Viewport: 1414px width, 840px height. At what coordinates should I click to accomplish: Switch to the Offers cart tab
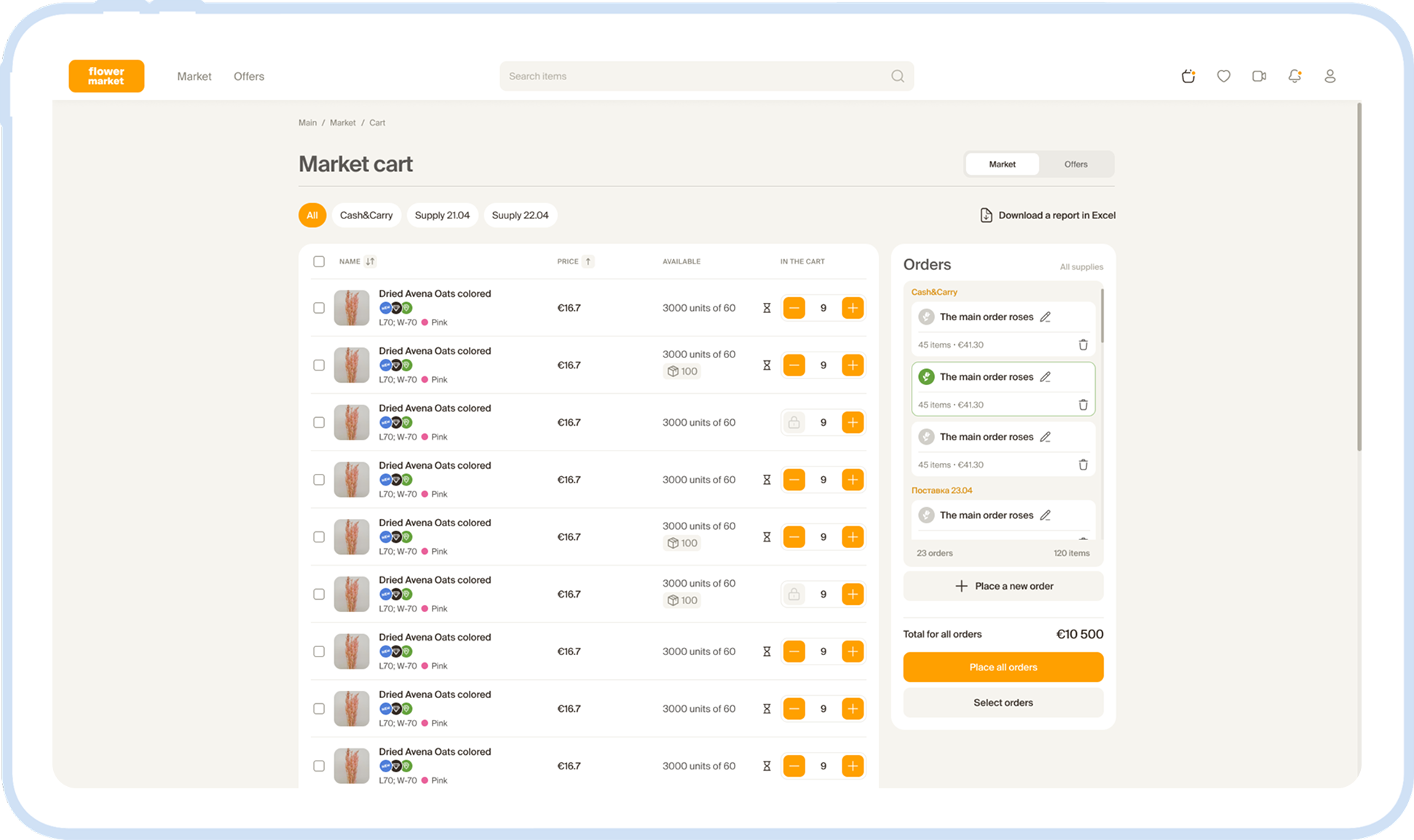(1075, 164)
